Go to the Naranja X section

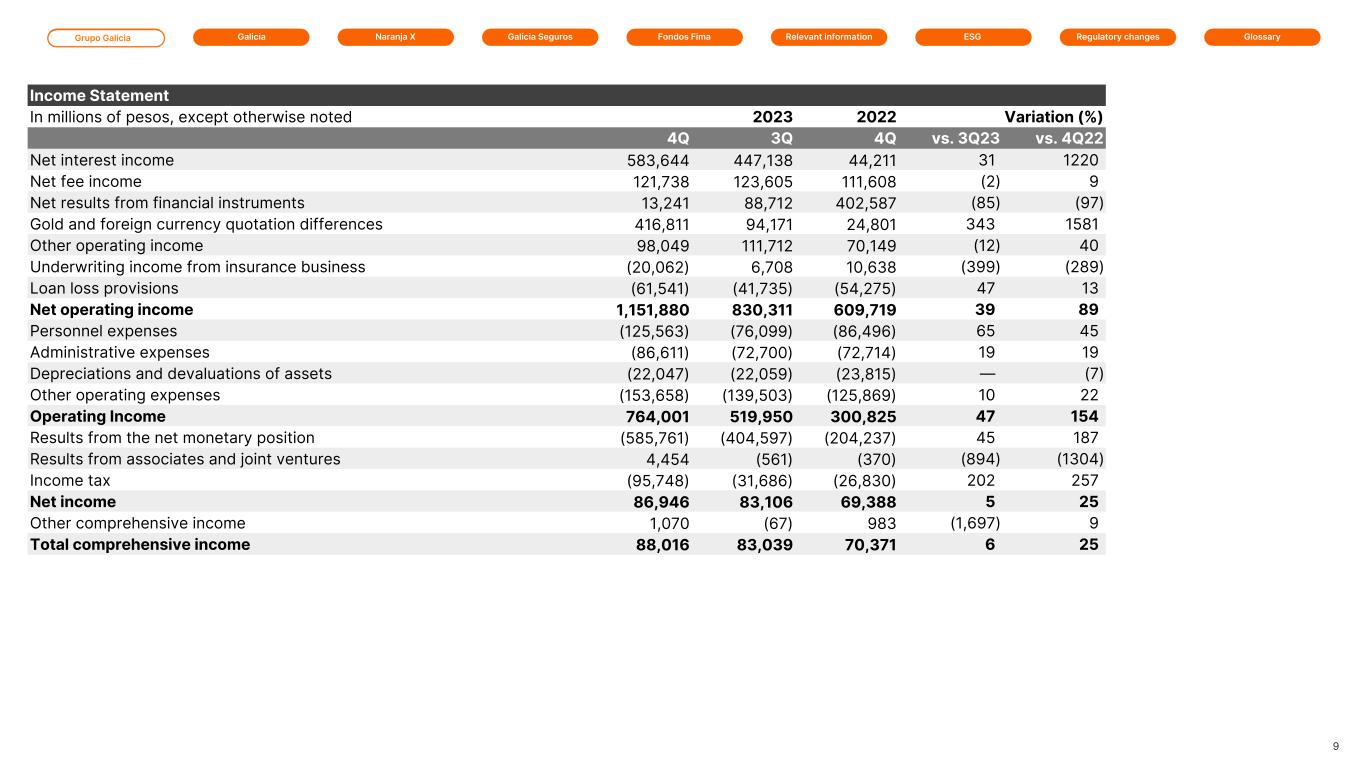click(x=395, y=37)
